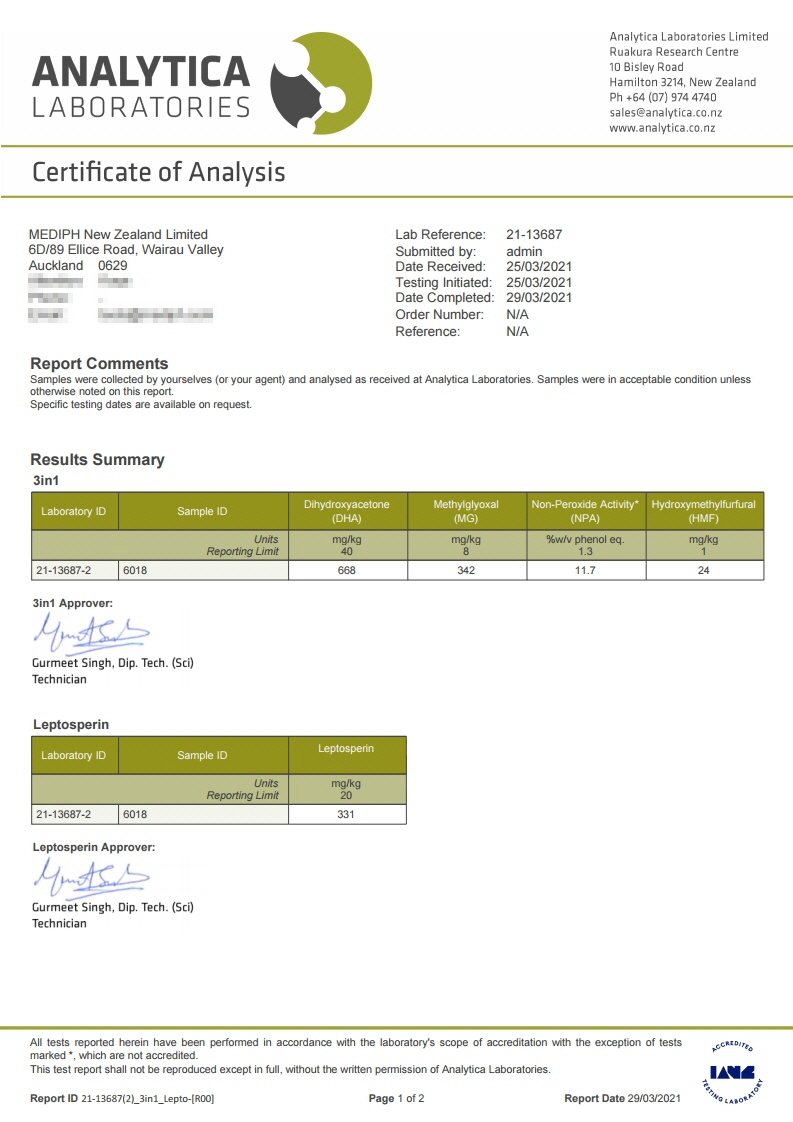
Task: Select the Date Received value 25/03/2021
Action: pos(539,266)
